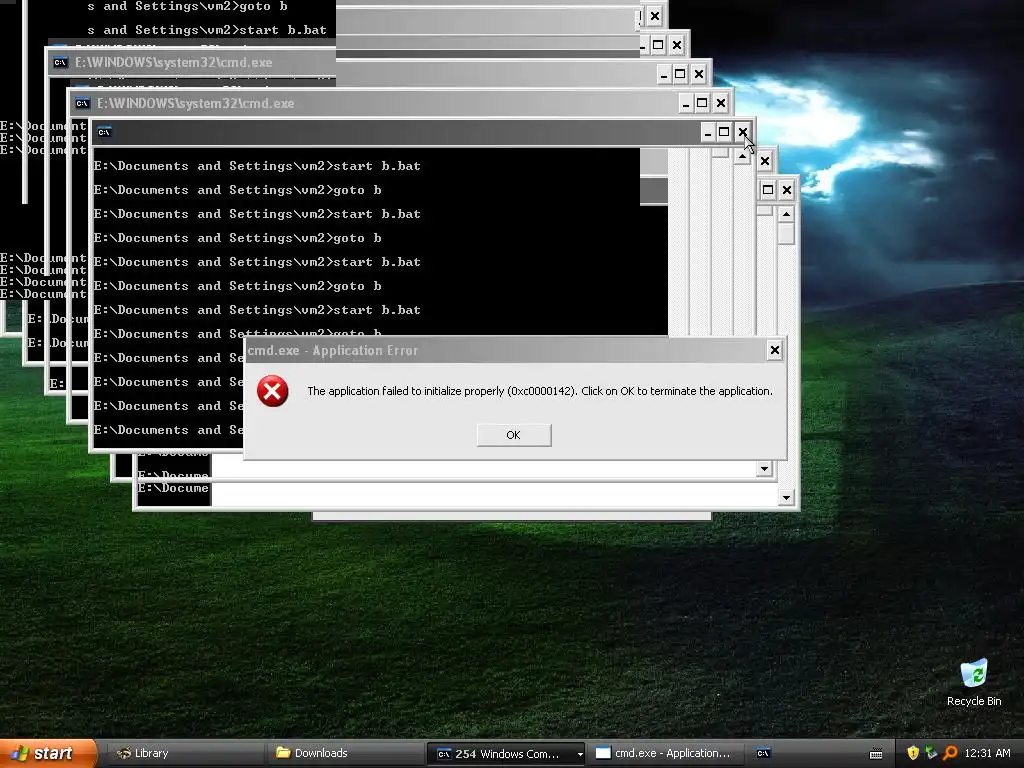Click the scroll-down arrow just below the error dialog

pyautogui.click(x=764, y=468)
